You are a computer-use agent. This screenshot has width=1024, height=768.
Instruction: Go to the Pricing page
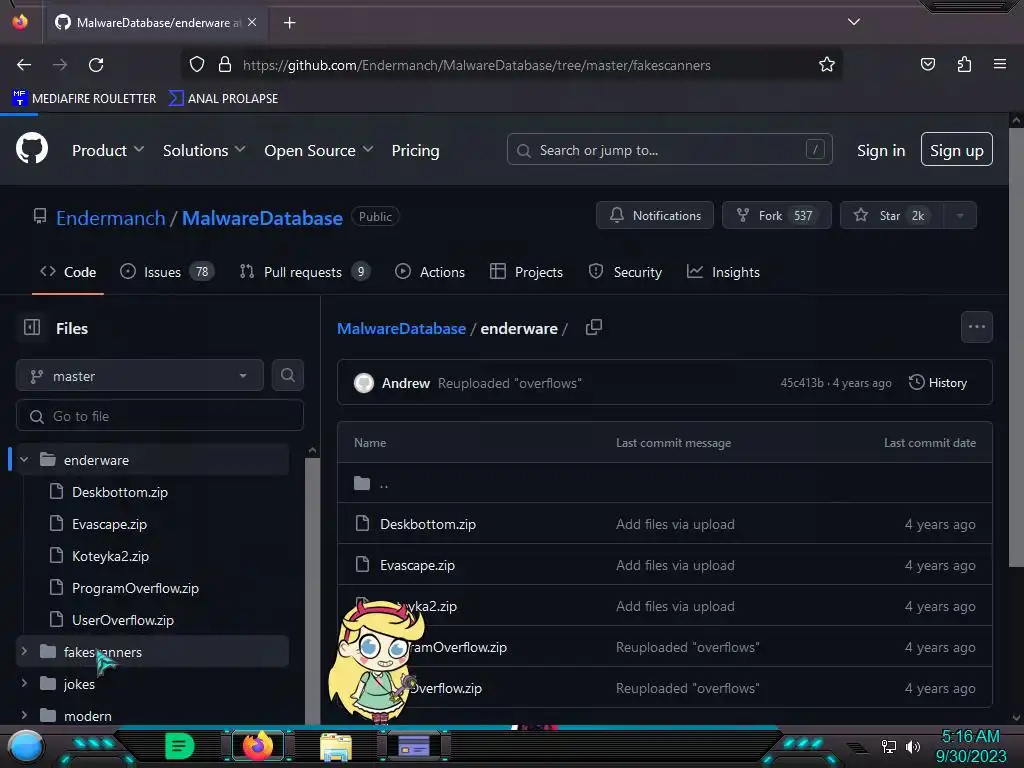click(415, 150)
